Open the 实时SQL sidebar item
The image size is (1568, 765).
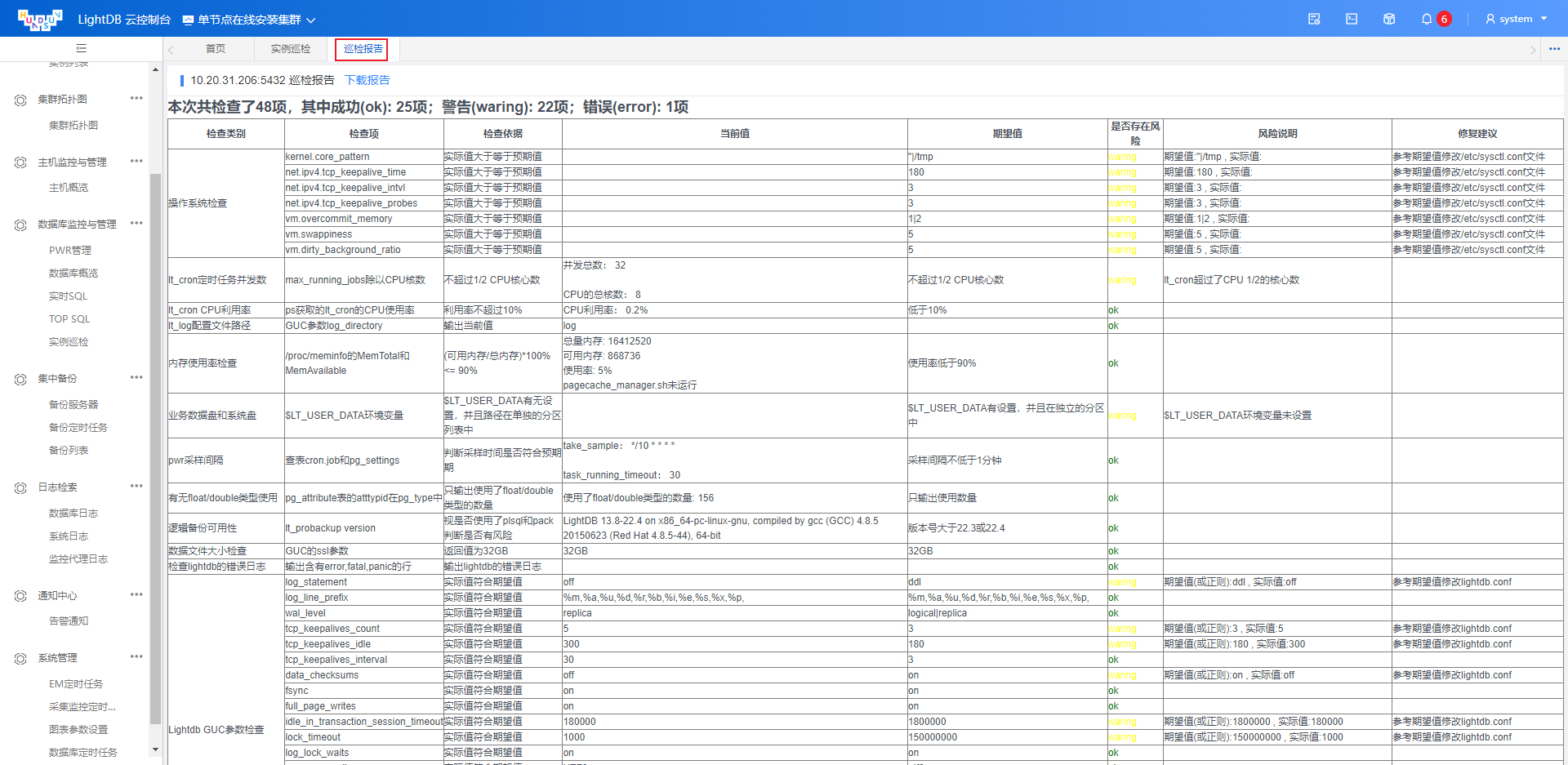(x=68, y=296)
